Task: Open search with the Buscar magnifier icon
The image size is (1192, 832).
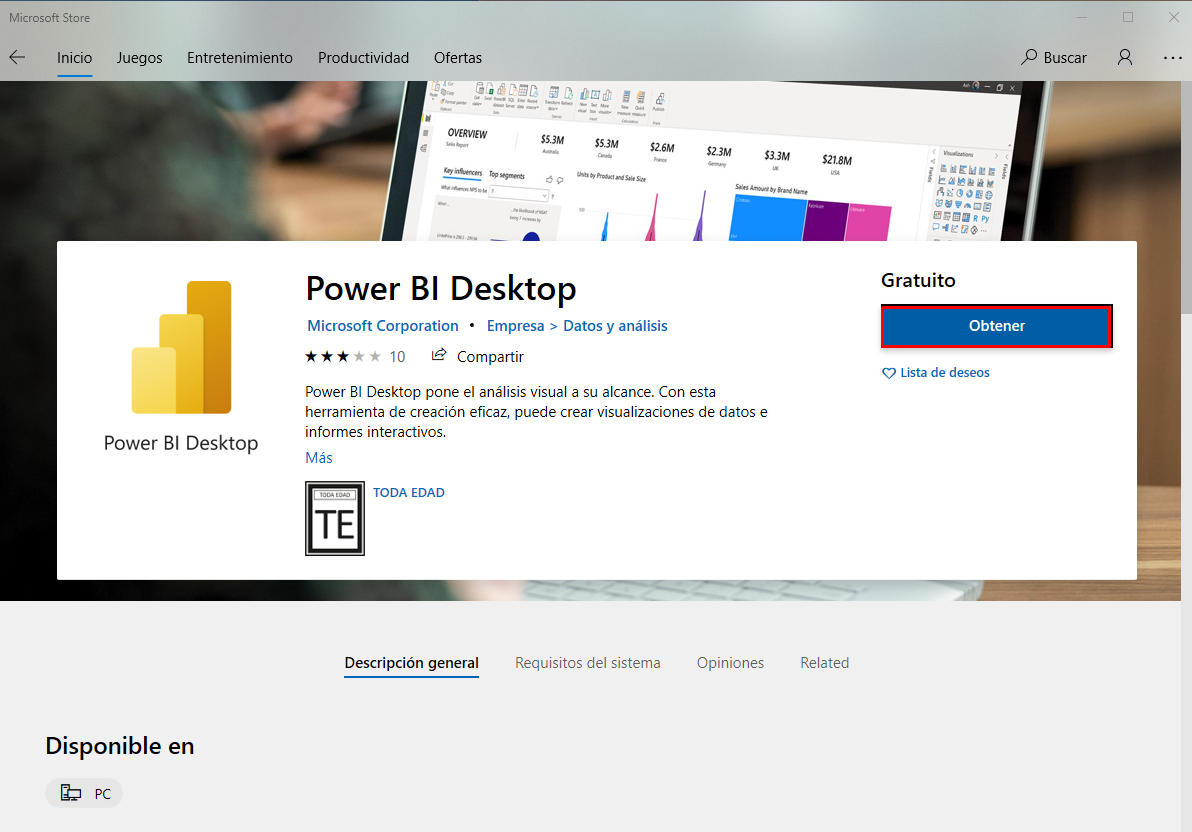Action: 1029,57
